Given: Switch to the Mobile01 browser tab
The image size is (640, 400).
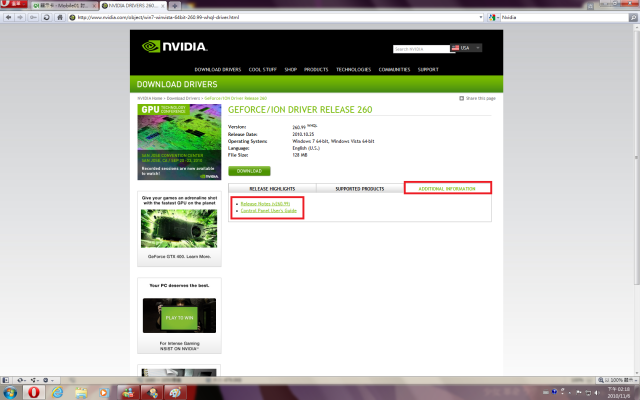Looking at the screenshot, I should point(64,6).
